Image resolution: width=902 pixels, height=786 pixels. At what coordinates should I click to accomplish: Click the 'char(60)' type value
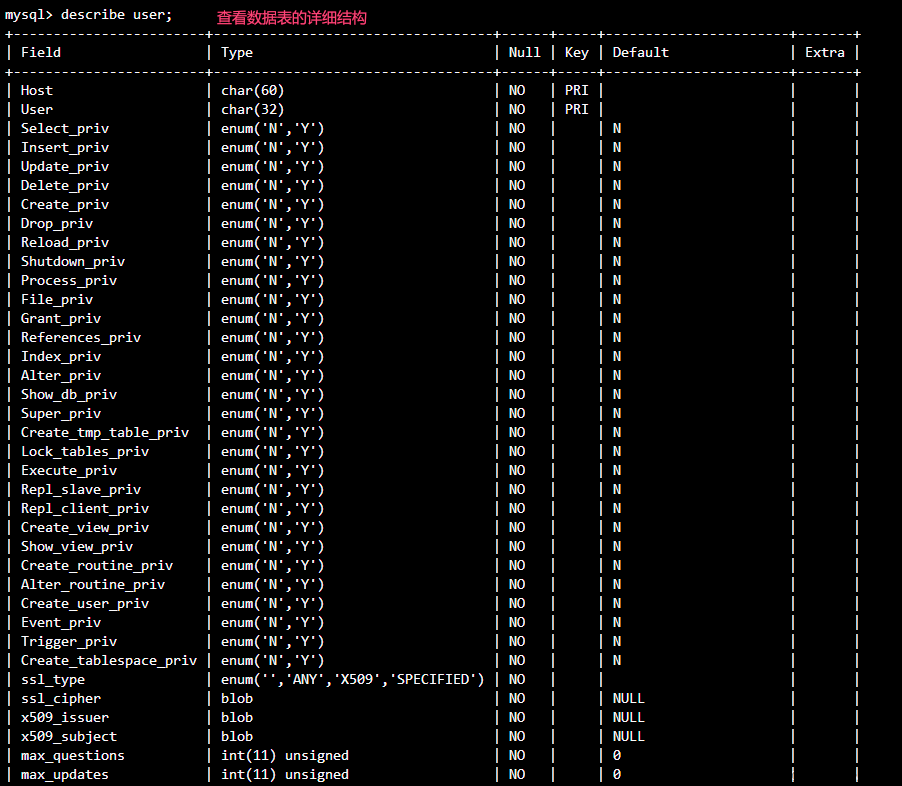(x=253, y=90)
